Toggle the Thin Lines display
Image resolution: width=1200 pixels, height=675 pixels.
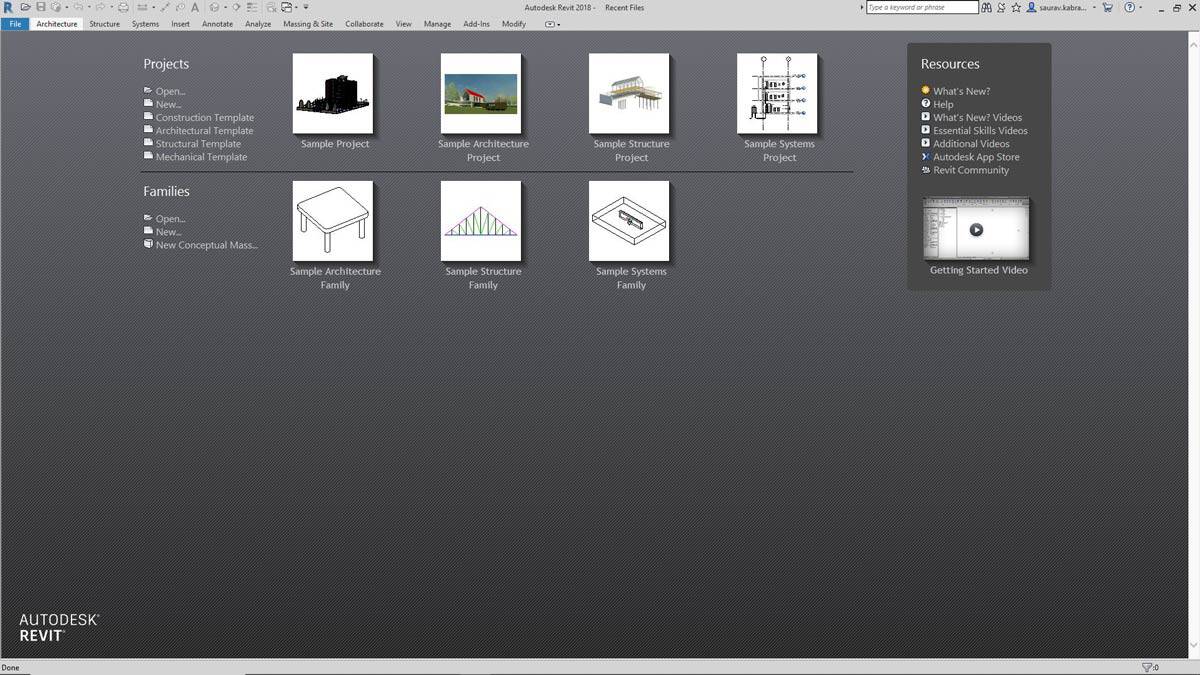[x=252, y=7]
